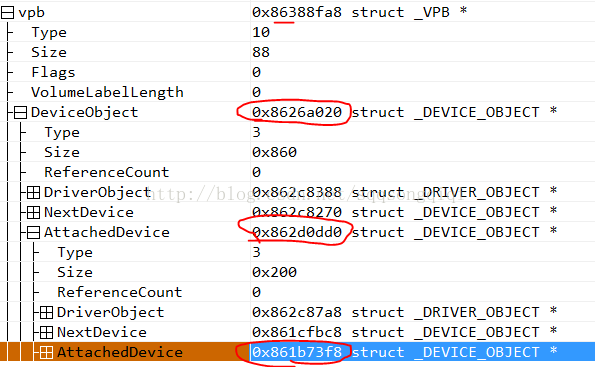Select the VolumeLabelLength row
The height and width of the screenshot is (367, 595).
tap(298, 92)
